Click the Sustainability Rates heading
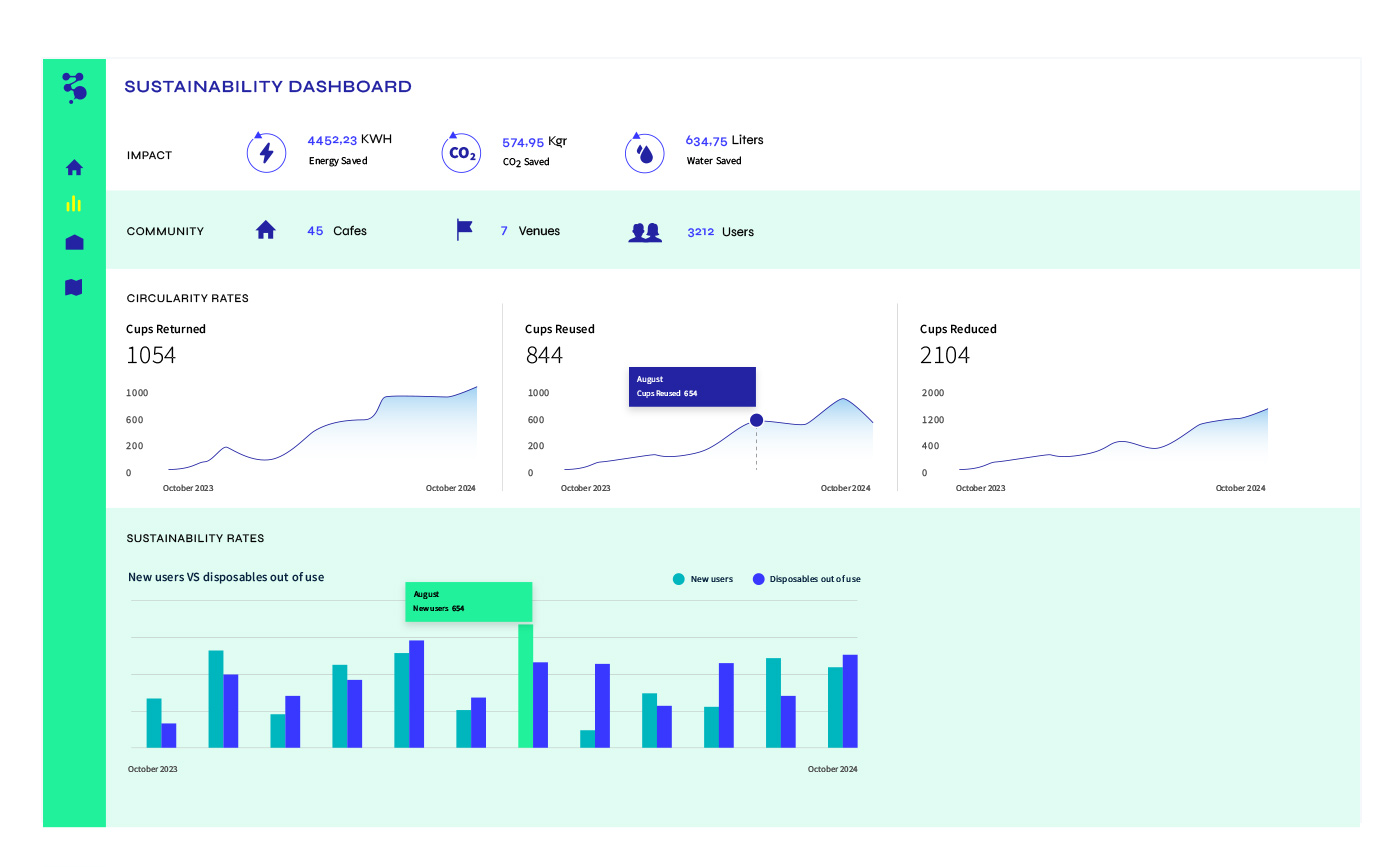The image size is (1400, 867). click(195, 538)
